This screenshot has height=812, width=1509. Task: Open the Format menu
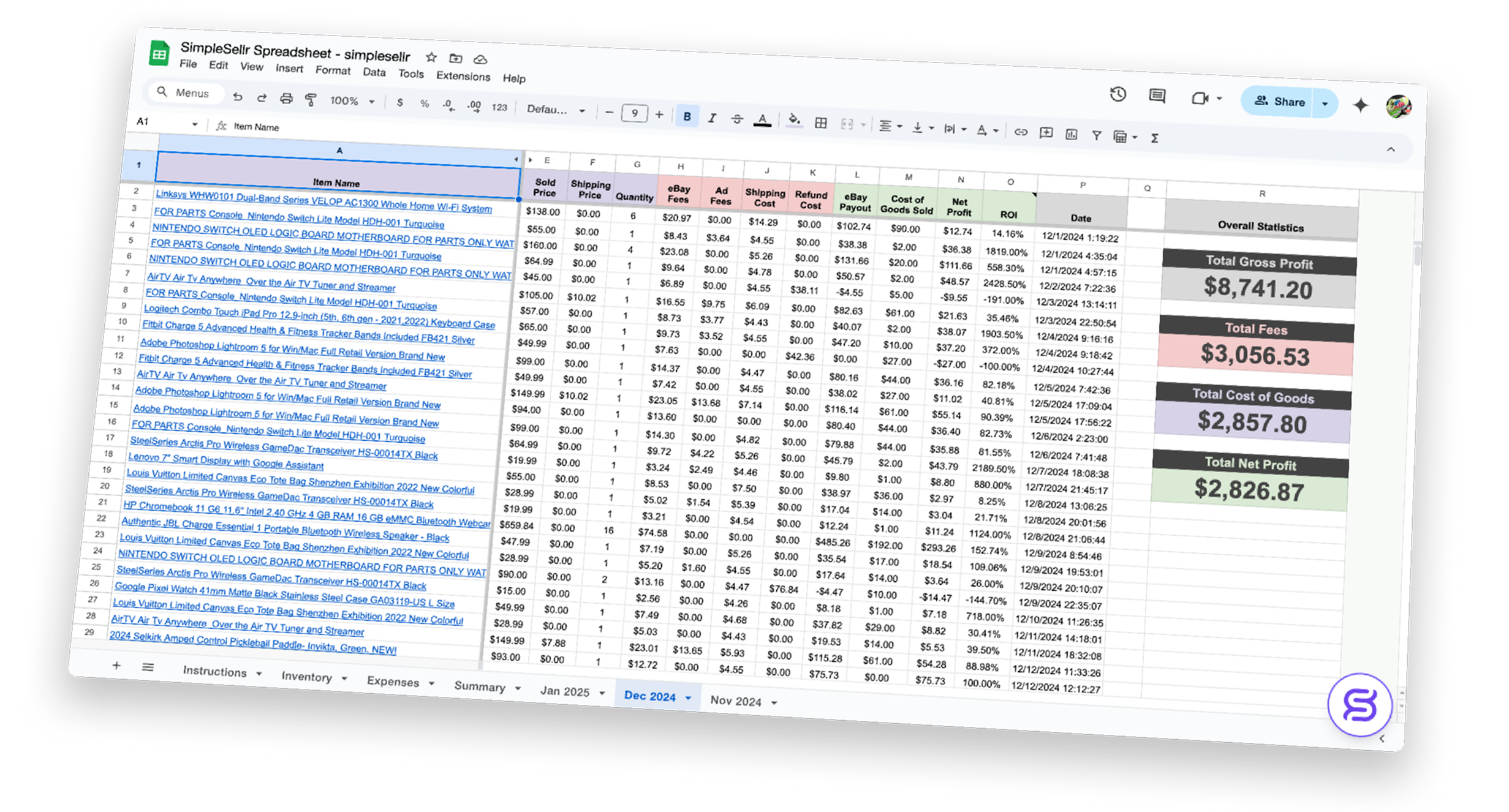[x=333, y=70]
